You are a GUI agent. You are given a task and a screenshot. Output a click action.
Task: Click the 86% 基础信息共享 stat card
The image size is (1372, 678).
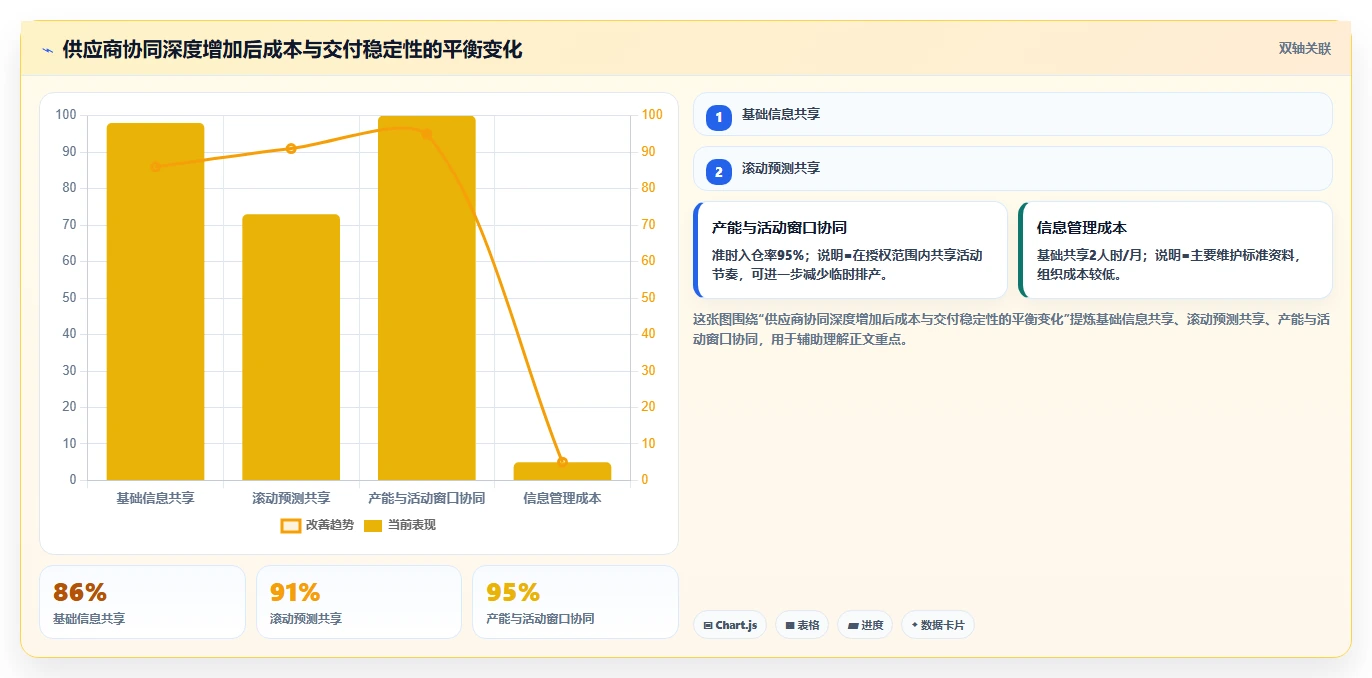coord(142,602)
